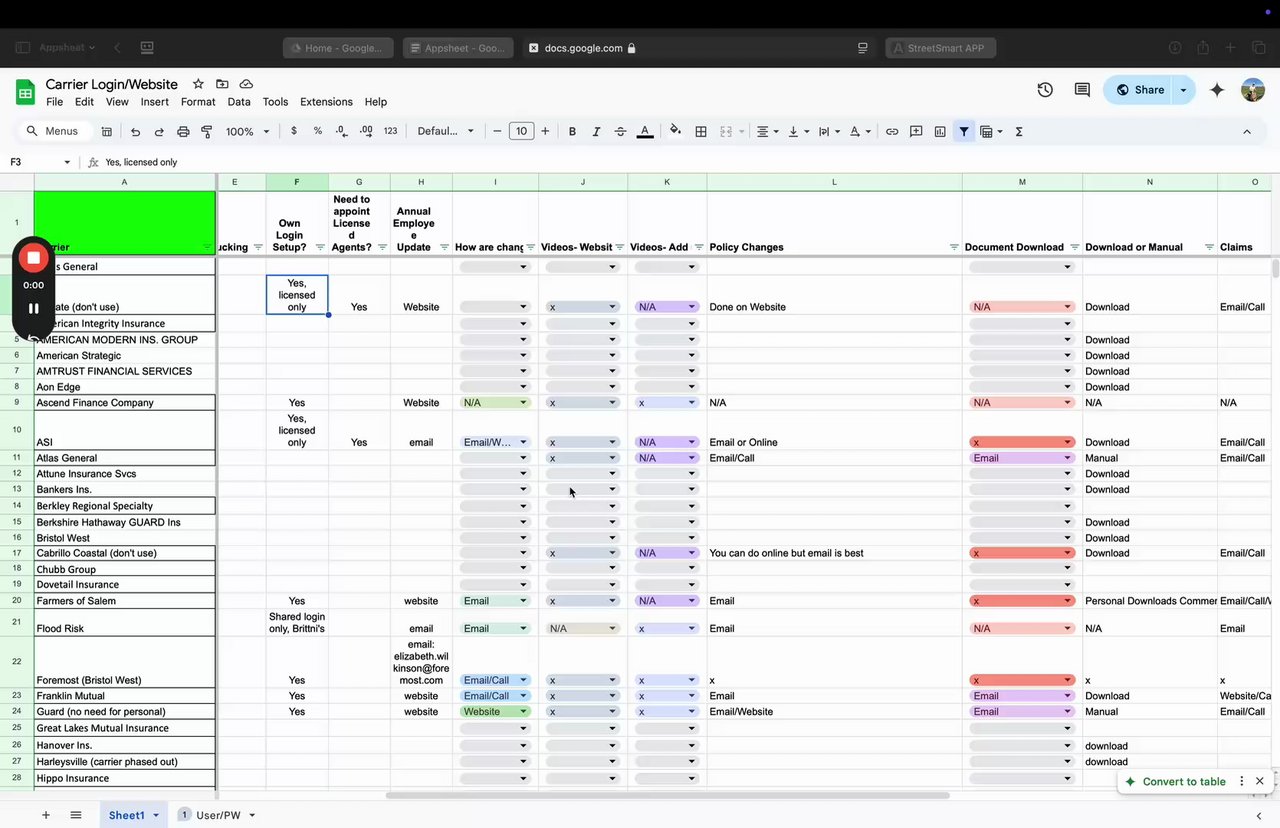This screenshot has width=1280, height=828.
Task: Search the Menus box
Action: (55, 131)
